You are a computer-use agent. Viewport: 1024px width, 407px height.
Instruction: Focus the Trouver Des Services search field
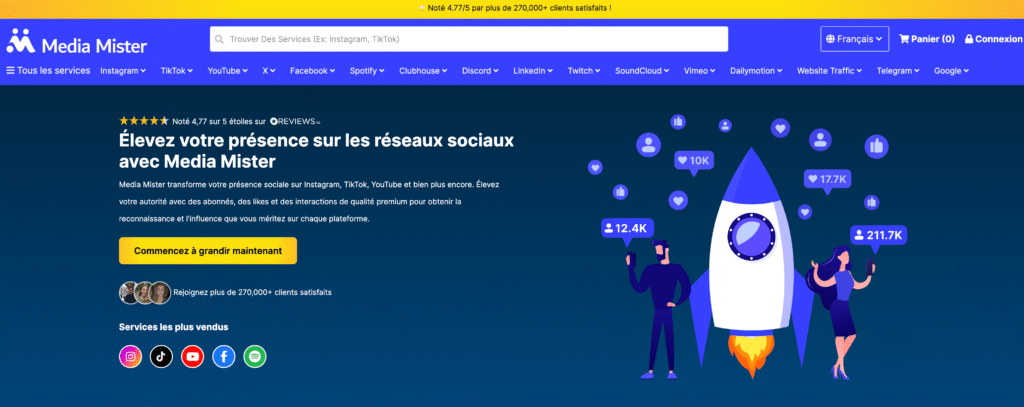469,39
